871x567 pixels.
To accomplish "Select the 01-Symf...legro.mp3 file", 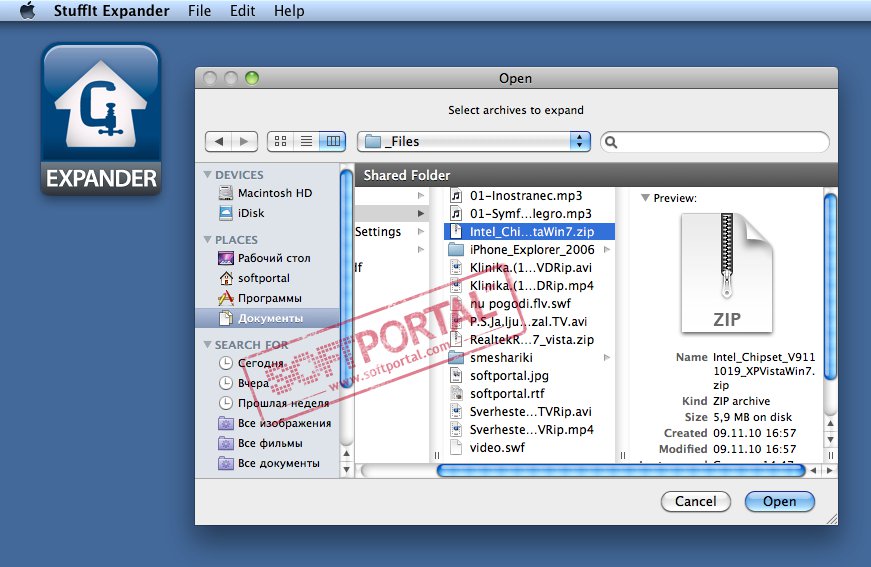I will (x=529, y=213).
